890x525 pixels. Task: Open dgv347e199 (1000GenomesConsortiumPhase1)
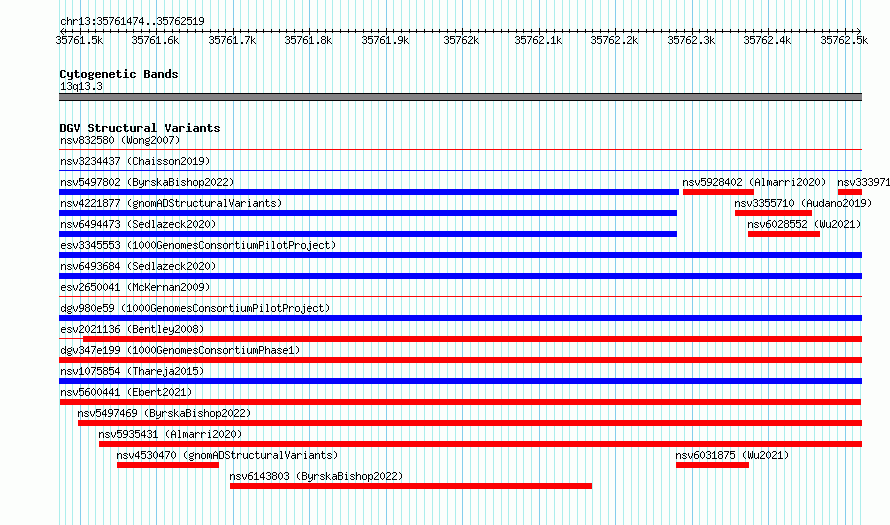(180, 350)
